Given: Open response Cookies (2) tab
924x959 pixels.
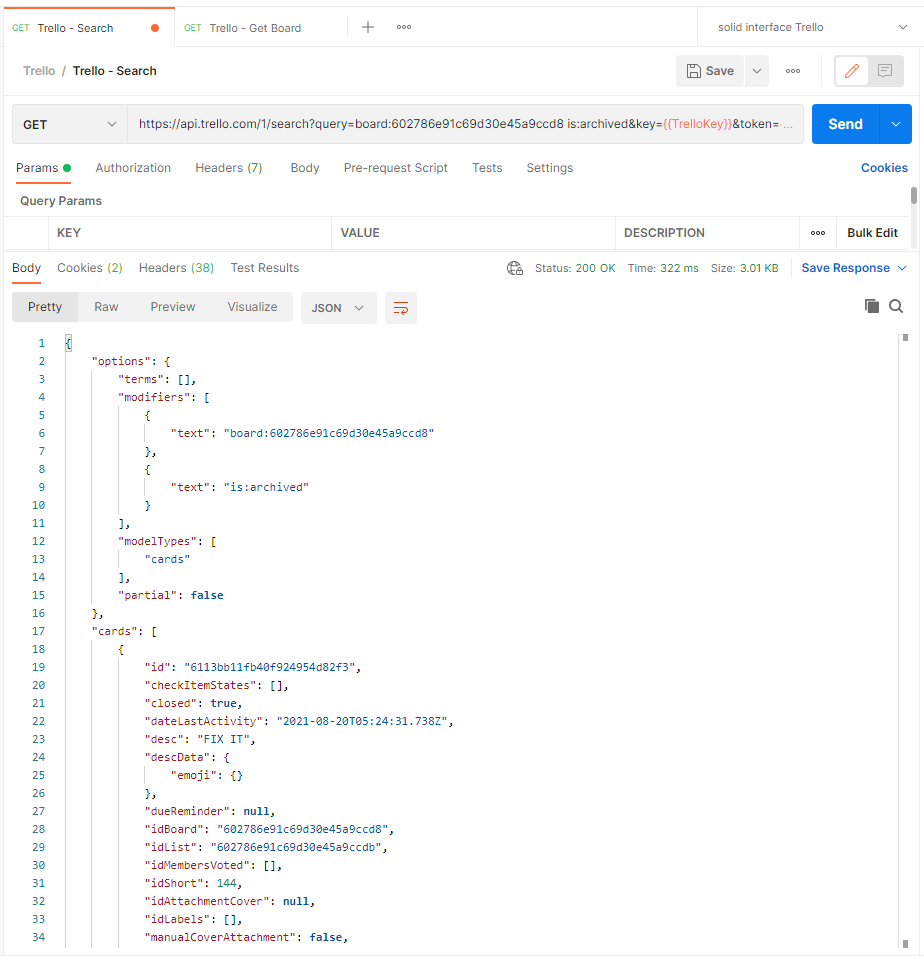Looking at the screenshot, I should 89,268.
